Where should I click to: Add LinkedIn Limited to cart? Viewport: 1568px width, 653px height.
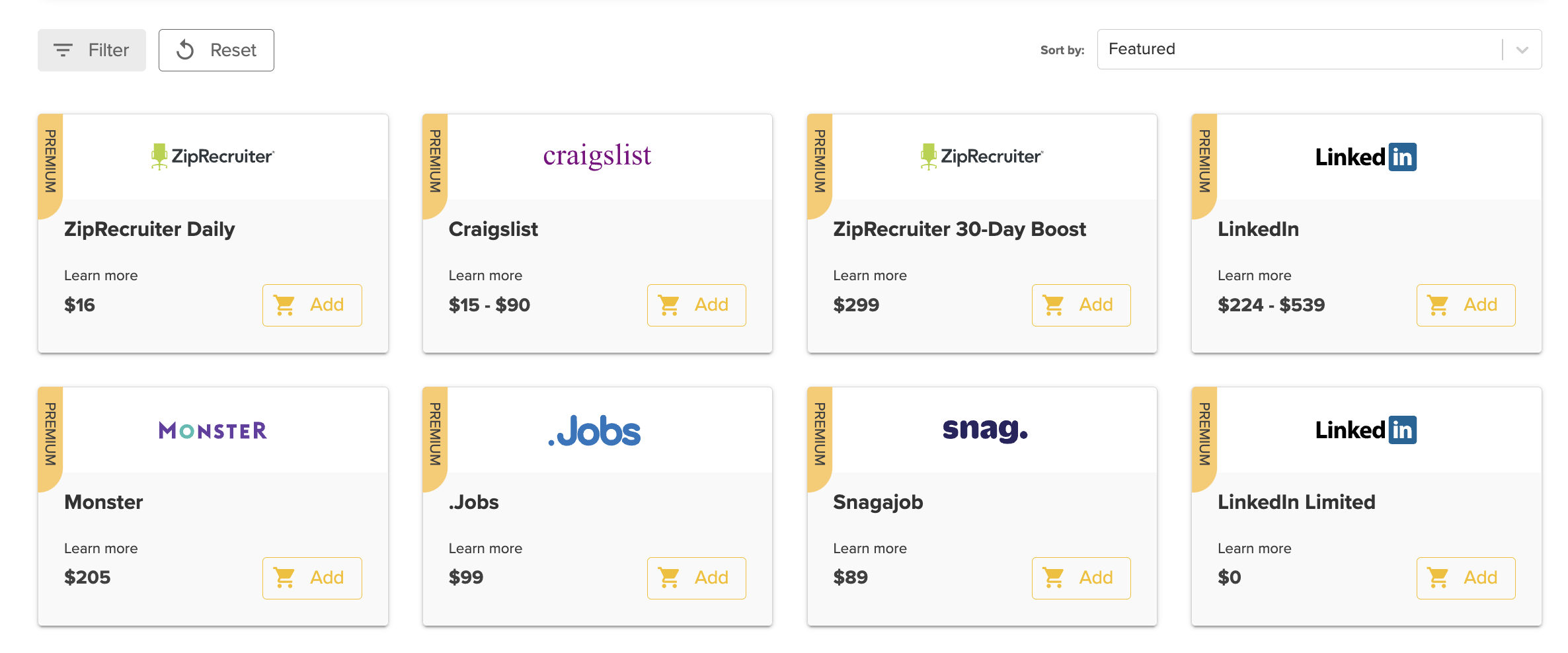1466,578
